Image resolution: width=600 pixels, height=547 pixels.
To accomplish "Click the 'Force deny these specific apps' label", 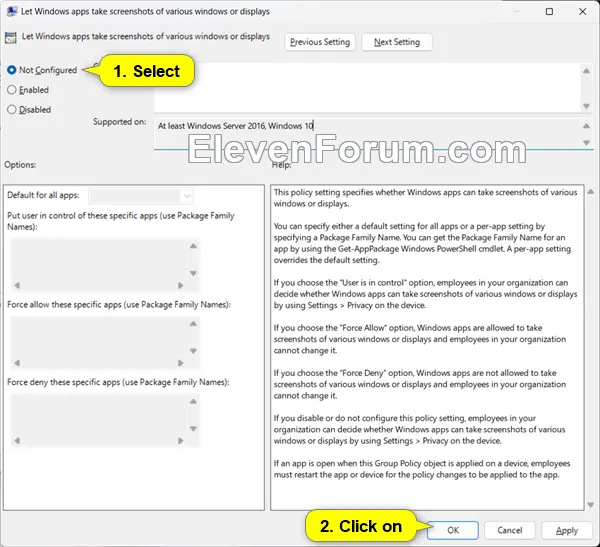I will point(118,382).
